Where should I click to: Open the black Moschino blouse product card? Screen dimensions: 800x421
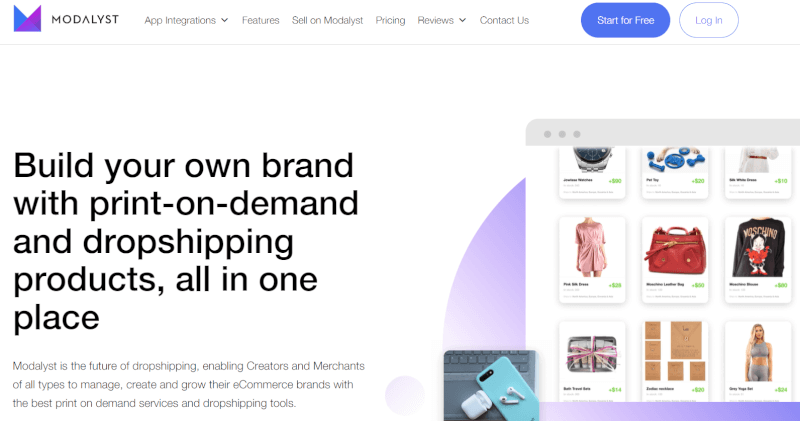(758, 260)
